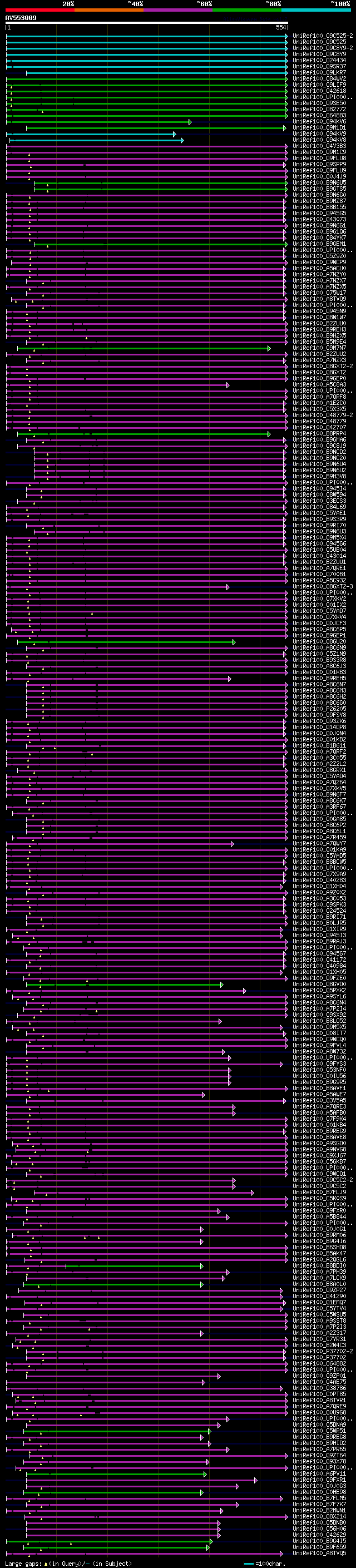Click the hit label UniRef100_Q9SPP9
Image resolution: width=356 pixels, height=1568 pixels.
pos(319,164)
